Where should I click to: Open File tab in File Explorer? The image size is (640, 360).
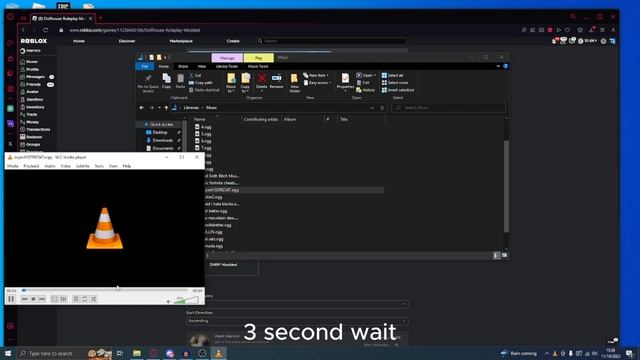click(145, 66)
